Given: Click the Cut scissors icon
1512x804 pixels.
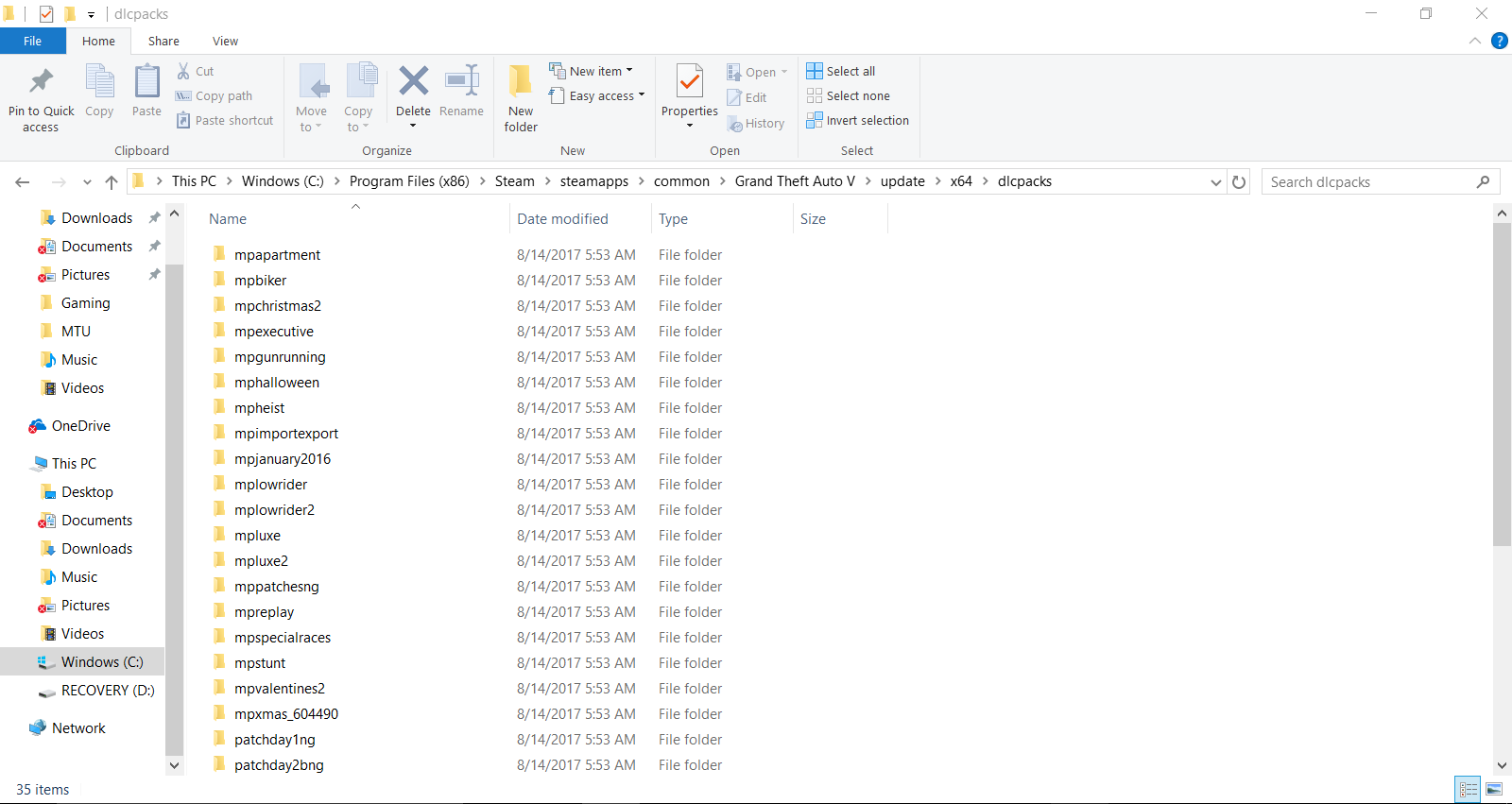Looking at the screenshot, I should pos(183,71).
